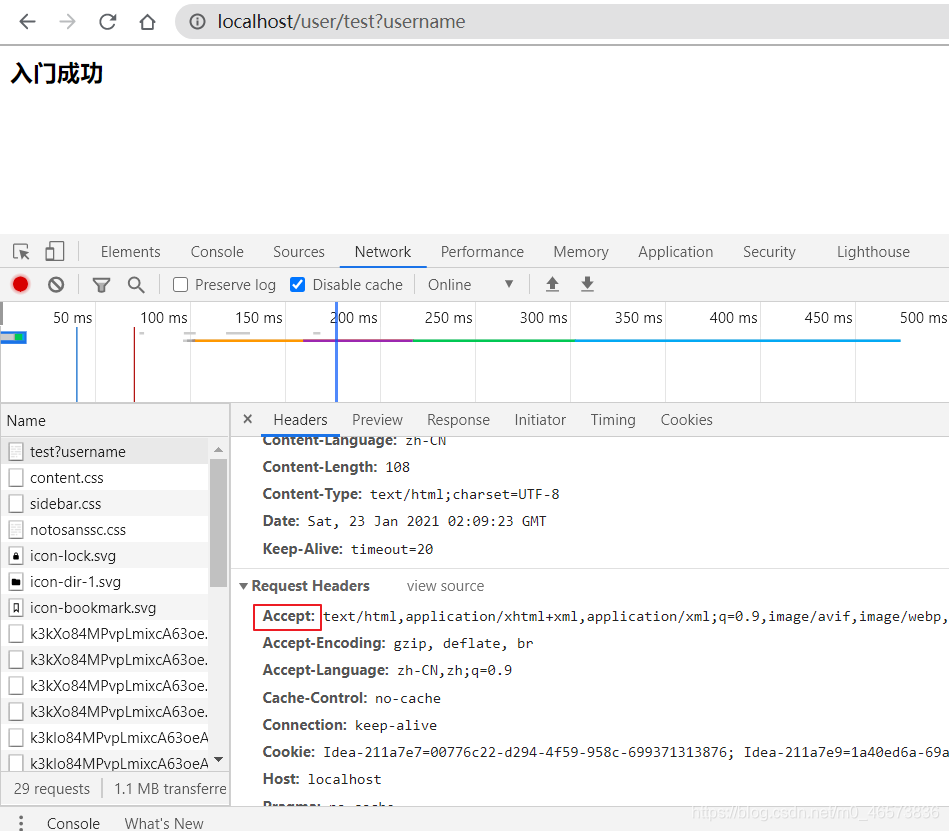Screen dimensions: 949x831
Task: Export HAR file download icon
Action: pos(587,284)
